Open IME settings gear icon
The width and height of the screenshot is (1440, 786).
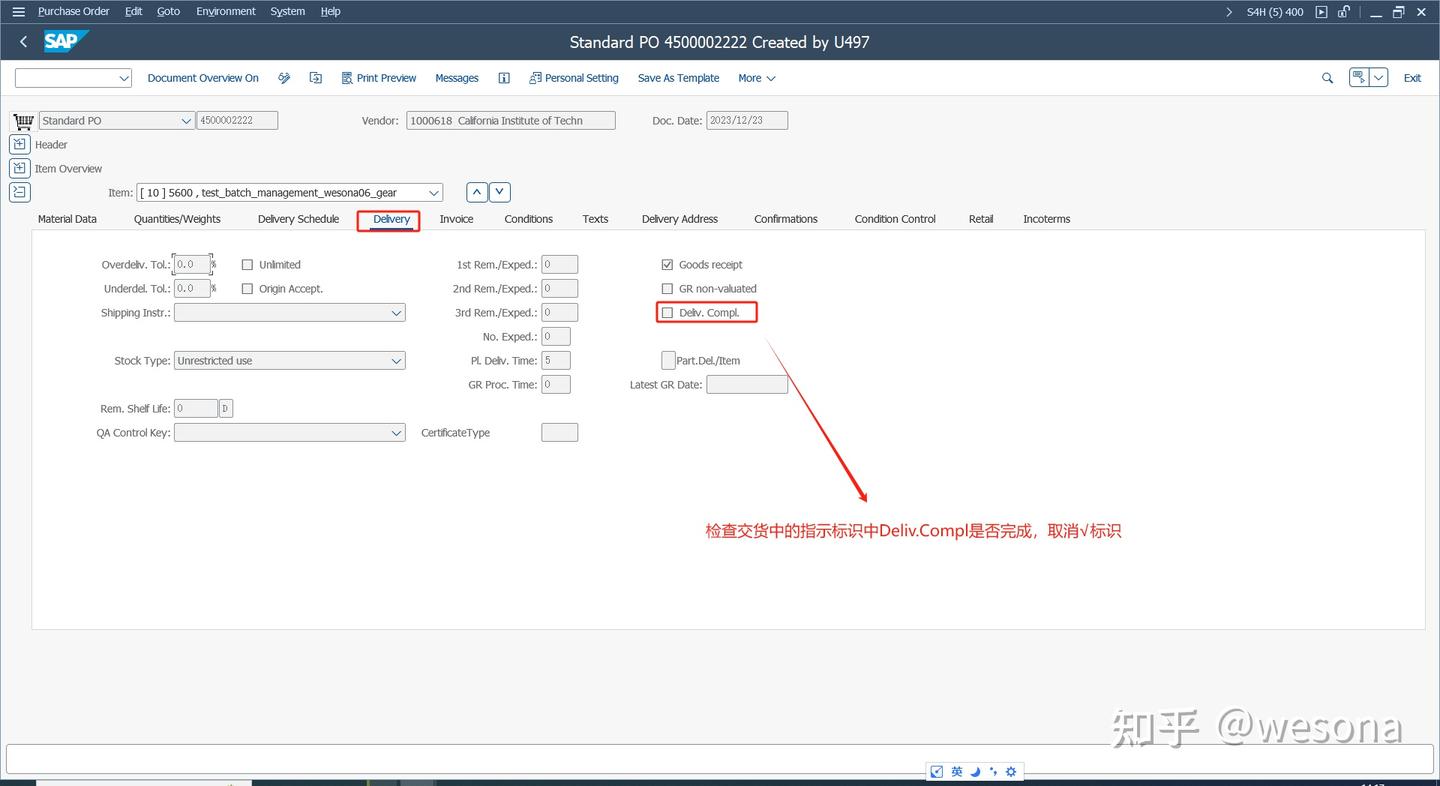1011,772
